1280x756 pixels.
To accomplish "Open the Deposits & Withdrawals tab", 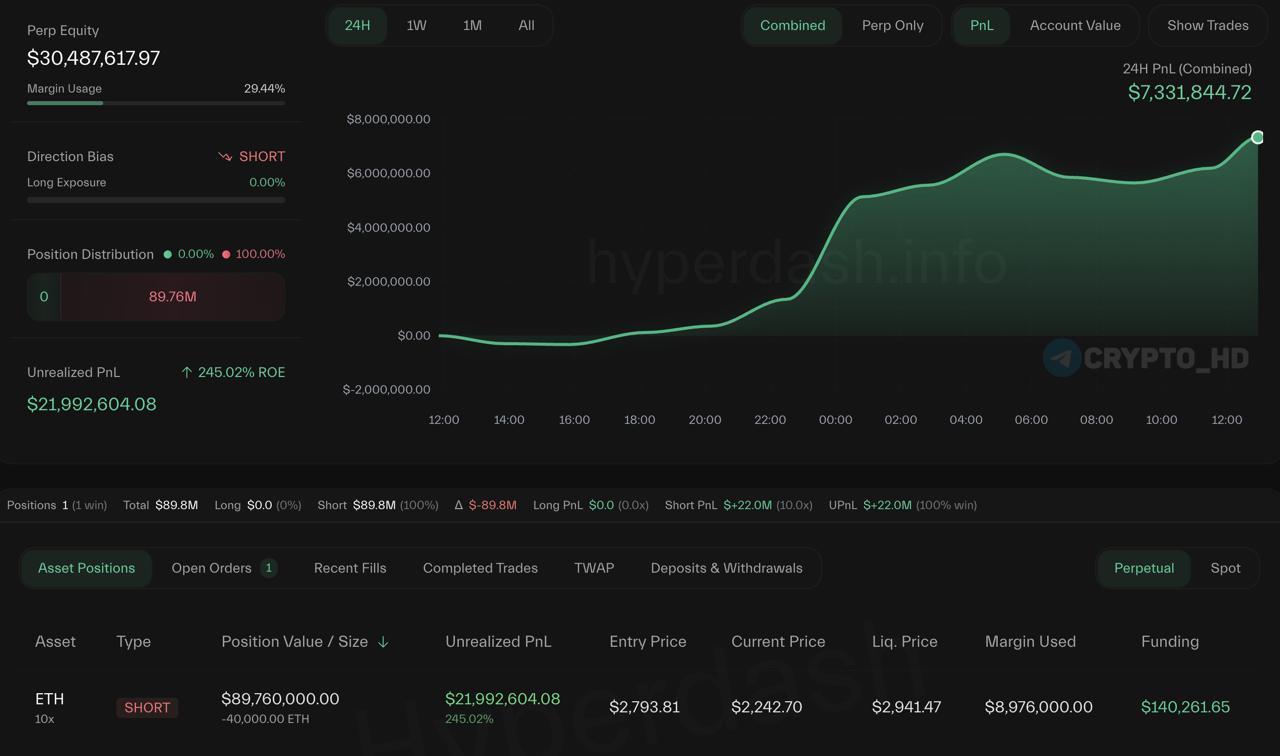I will 727,568.
